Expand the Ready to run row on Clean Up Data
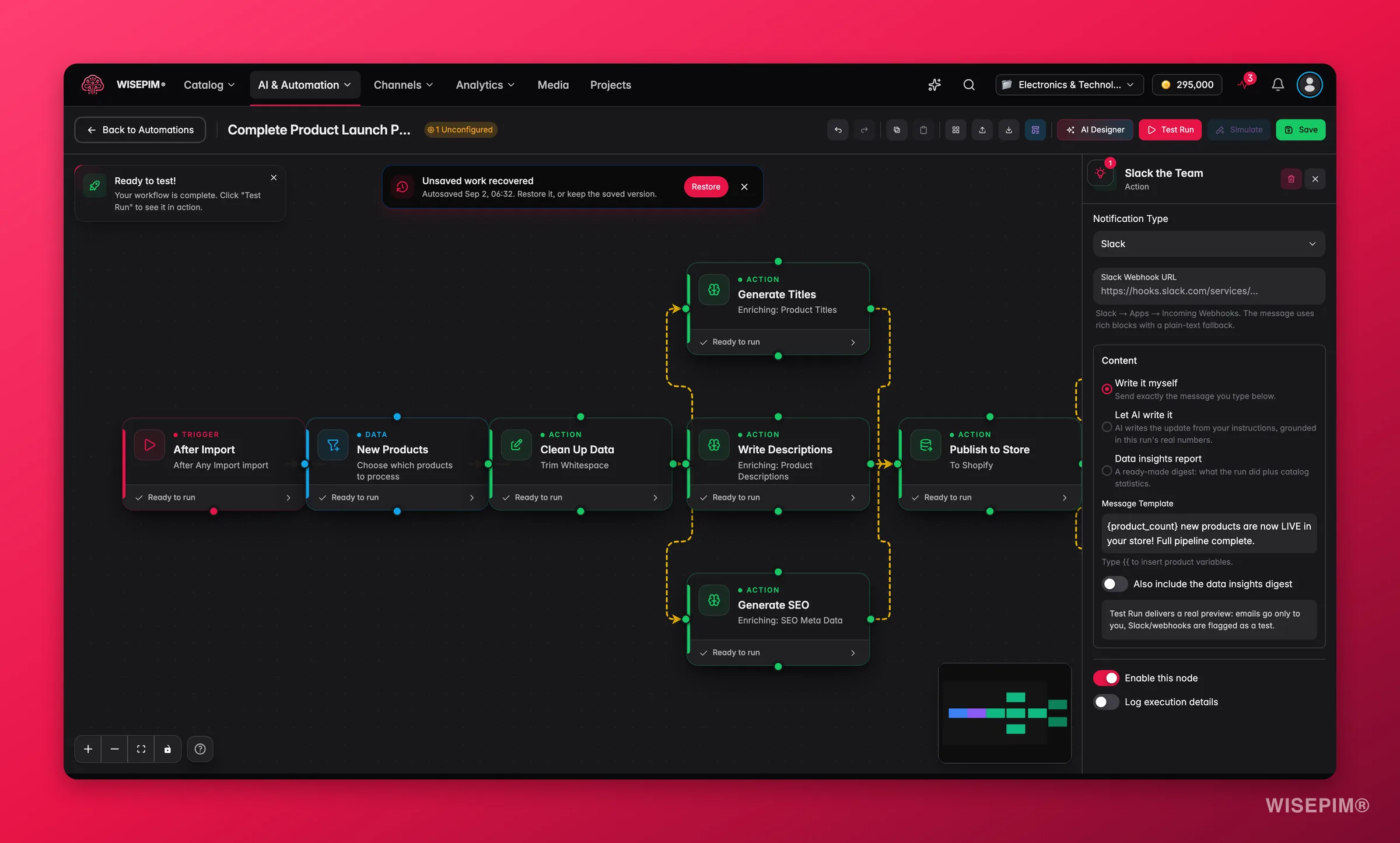The image size is (1400, 843). click(x=580, y=498)
